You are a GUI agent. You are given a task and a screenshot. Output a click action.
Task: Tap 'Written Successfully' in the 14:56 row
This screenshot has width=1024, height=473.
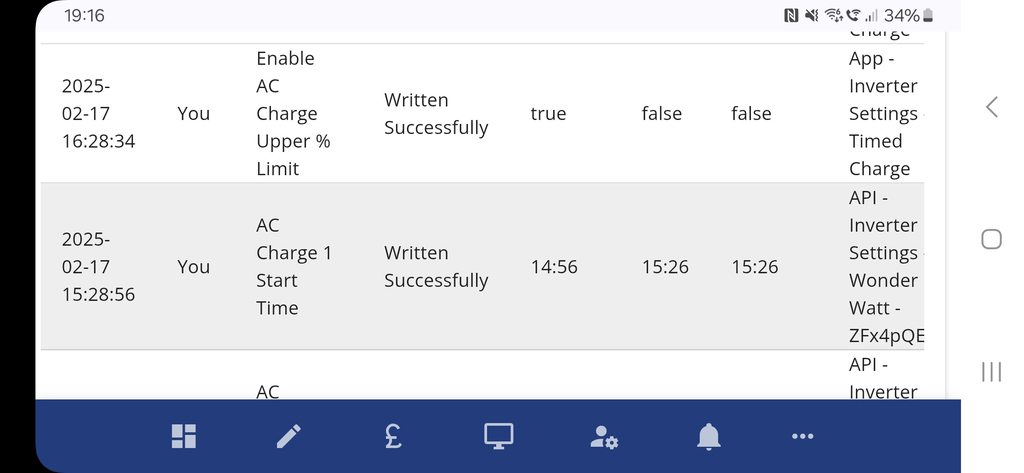(436, 267)
